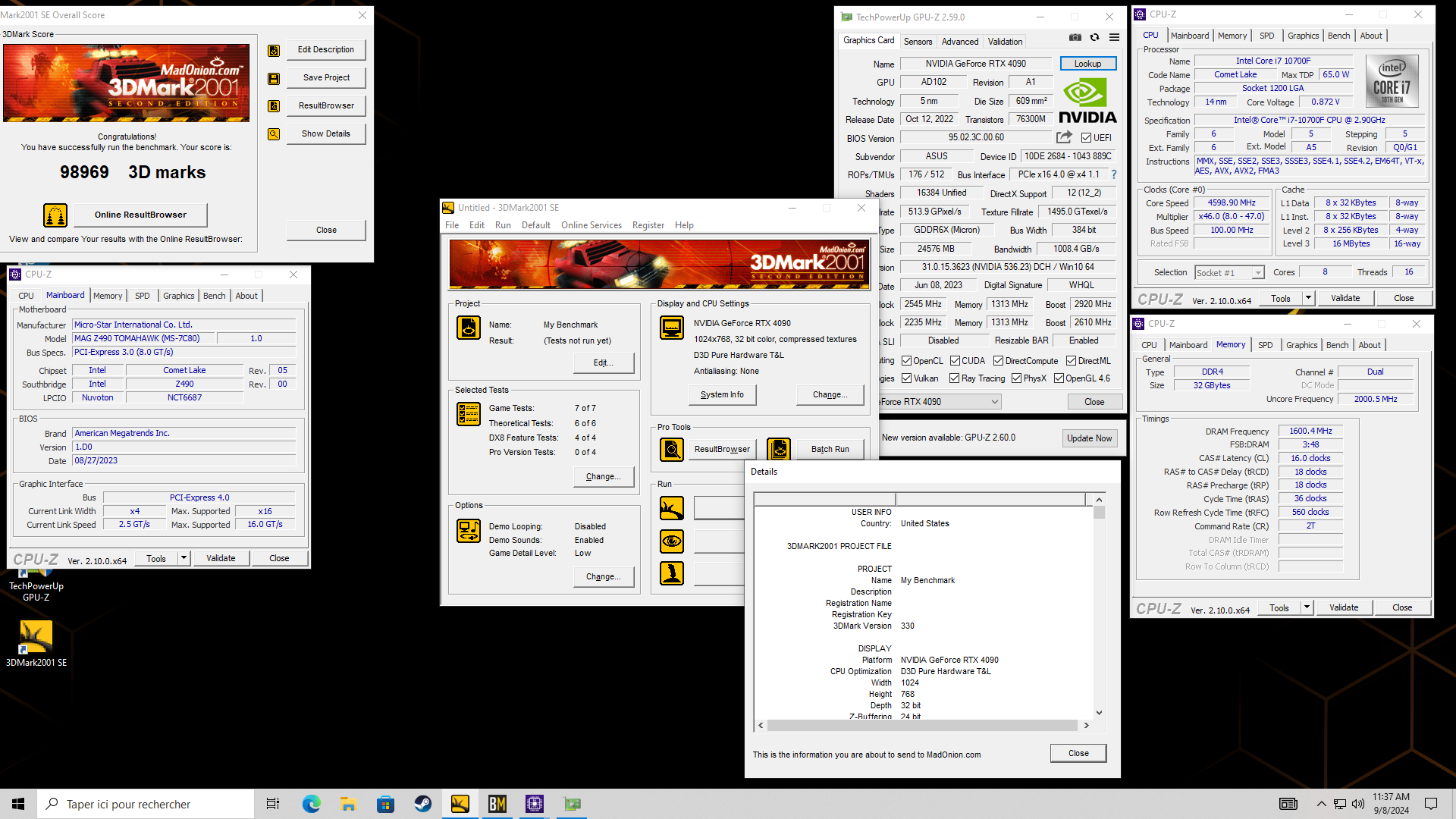The width and height of the screenshot is (1456, 819).
Task: Click the third Run section icon
Action: tap(672, 573)
